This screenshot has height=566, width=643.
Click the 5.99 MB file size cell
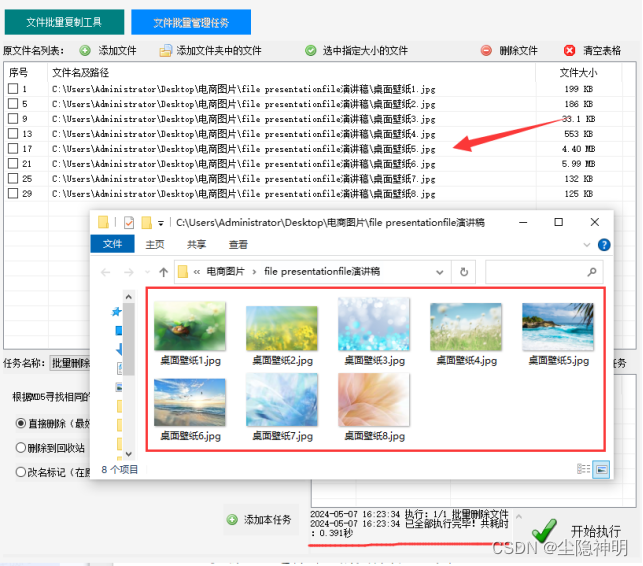pyautogui.click(x=578, y=164)
